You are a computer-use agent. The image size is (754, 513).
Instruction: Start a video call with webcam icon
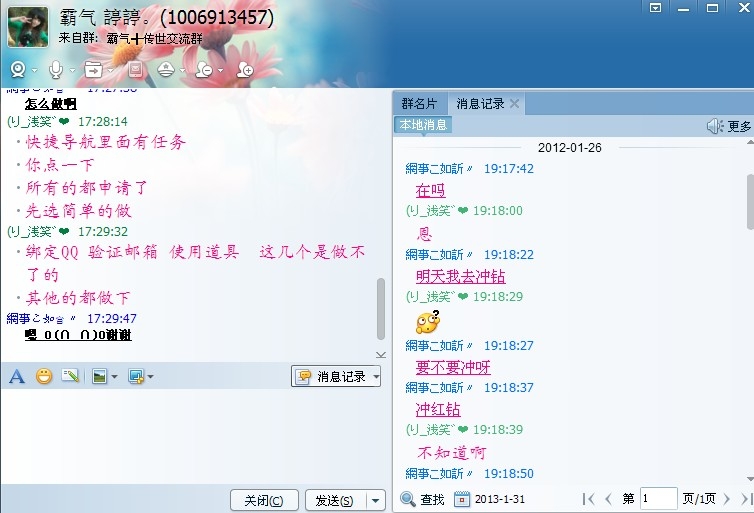[x=18, y=70]
